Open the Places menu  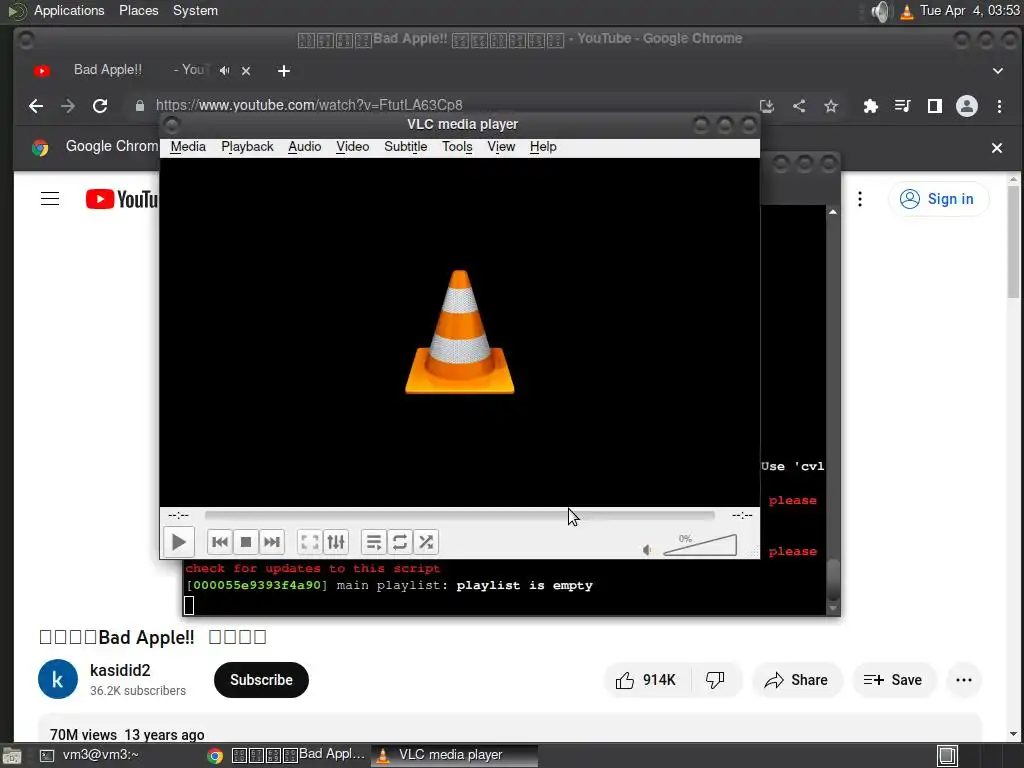click(138, 10)
